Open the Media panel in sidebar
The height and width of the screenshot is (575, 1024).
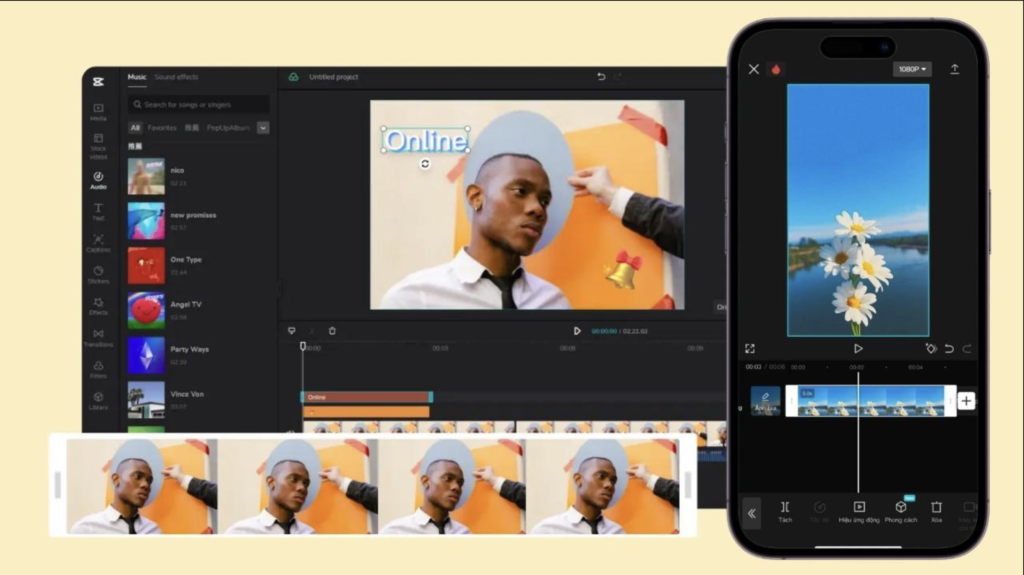point(98,111)
